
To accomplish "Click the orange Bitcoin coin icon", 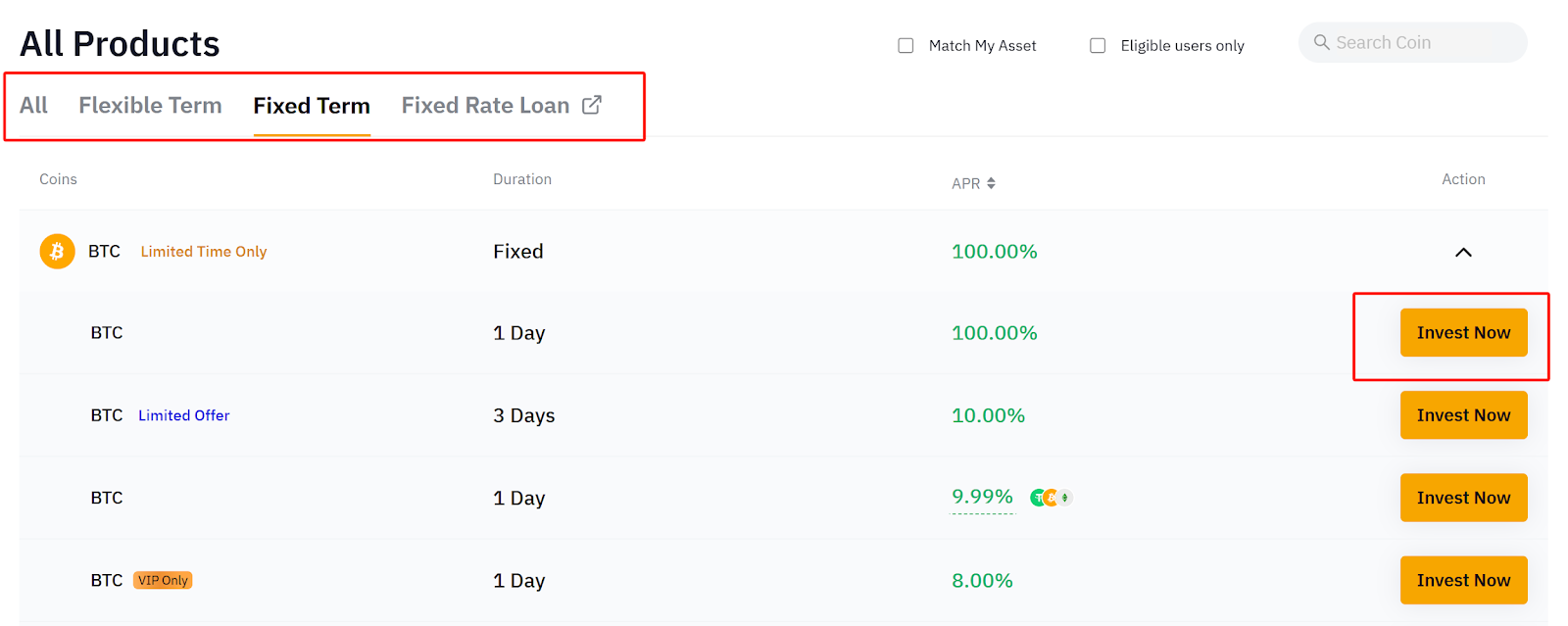I will click(x=57, y=252).
